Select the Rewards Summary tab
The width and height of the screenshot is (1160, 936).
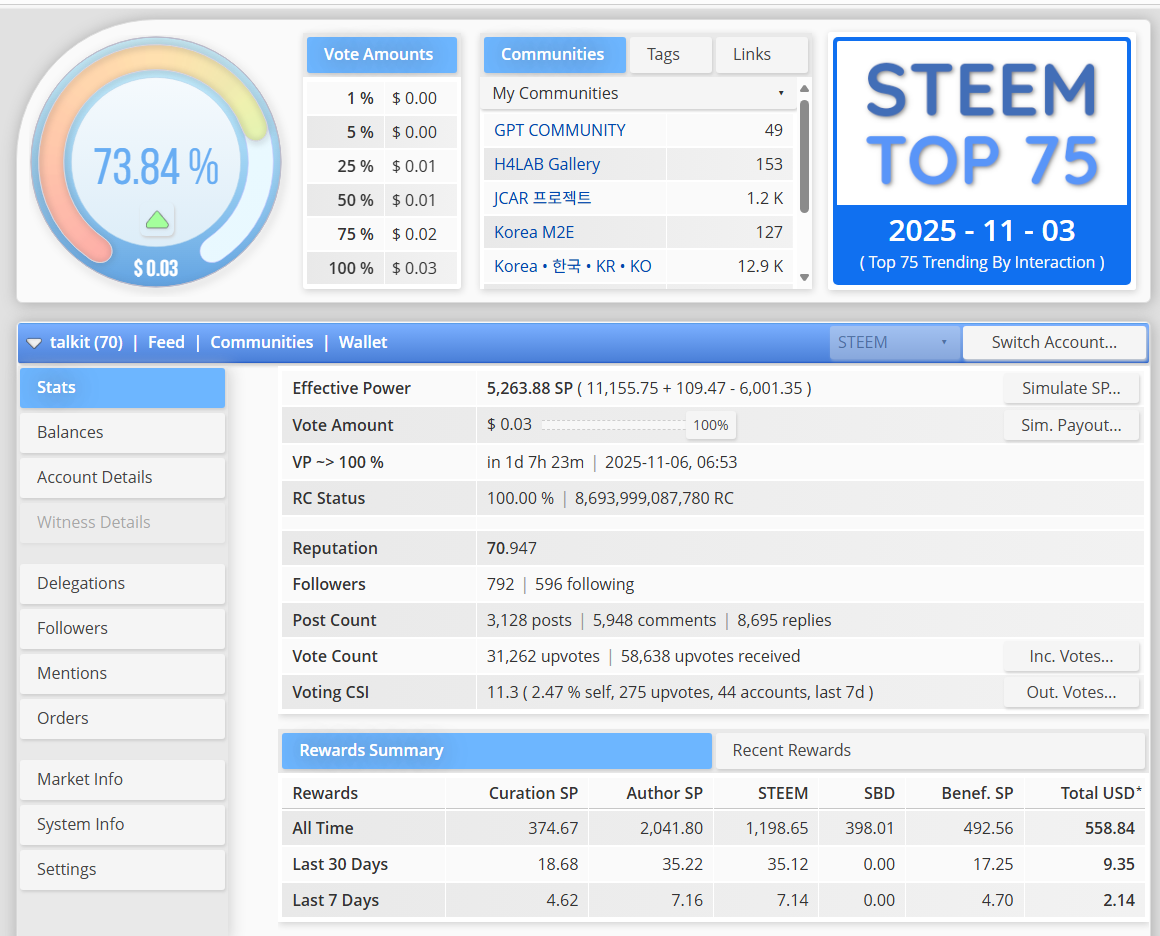click(496, 751)
